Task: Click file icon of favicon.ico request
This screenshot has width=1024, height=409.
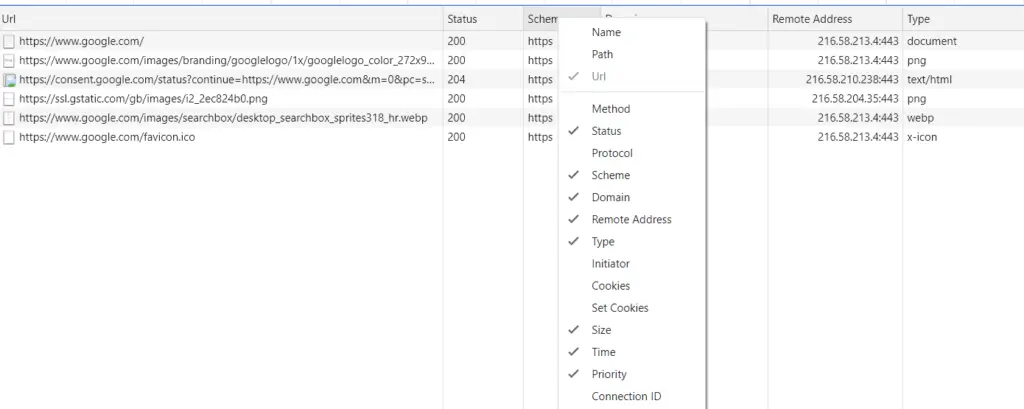Action: 8,138
